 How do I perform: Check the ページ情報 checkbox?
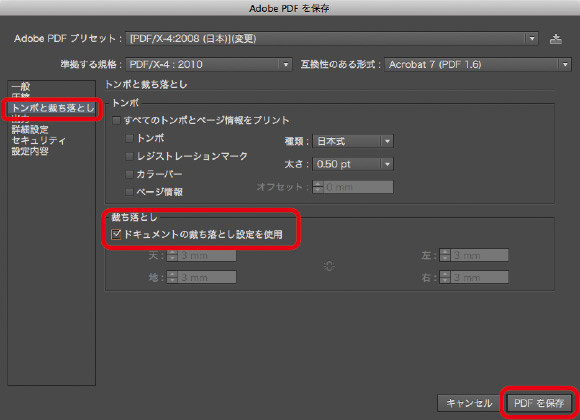click(x=129, y=192)
